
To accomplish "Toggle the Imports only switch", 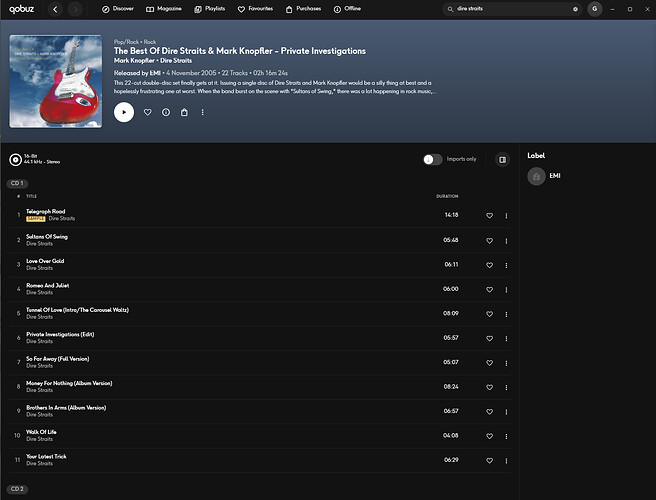I will (433, 159).
